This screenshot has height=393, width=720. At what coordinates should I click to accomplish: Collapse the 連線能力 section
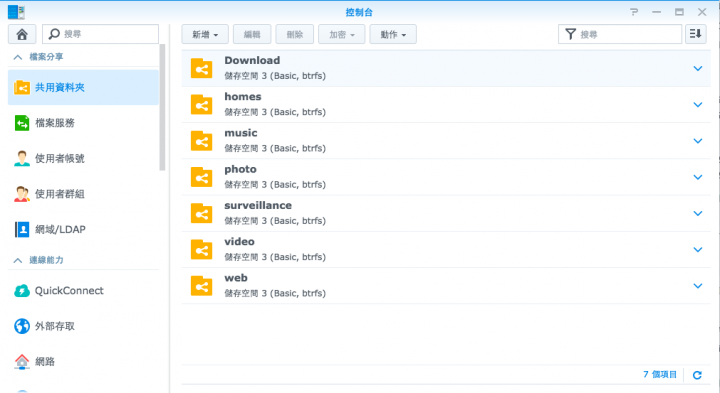[x=18, y=260]
